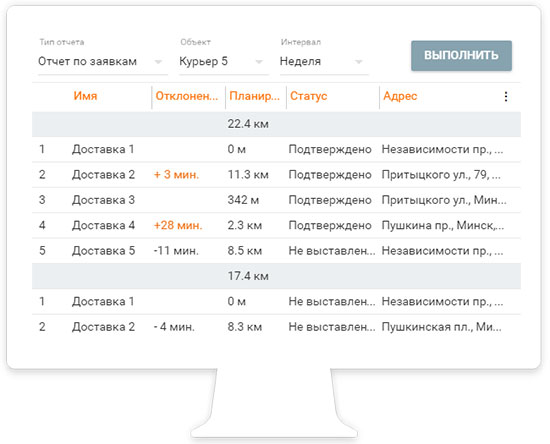Select the Доставка 3 row
Viewport: 550px width, 444px height.
[276, 200]
